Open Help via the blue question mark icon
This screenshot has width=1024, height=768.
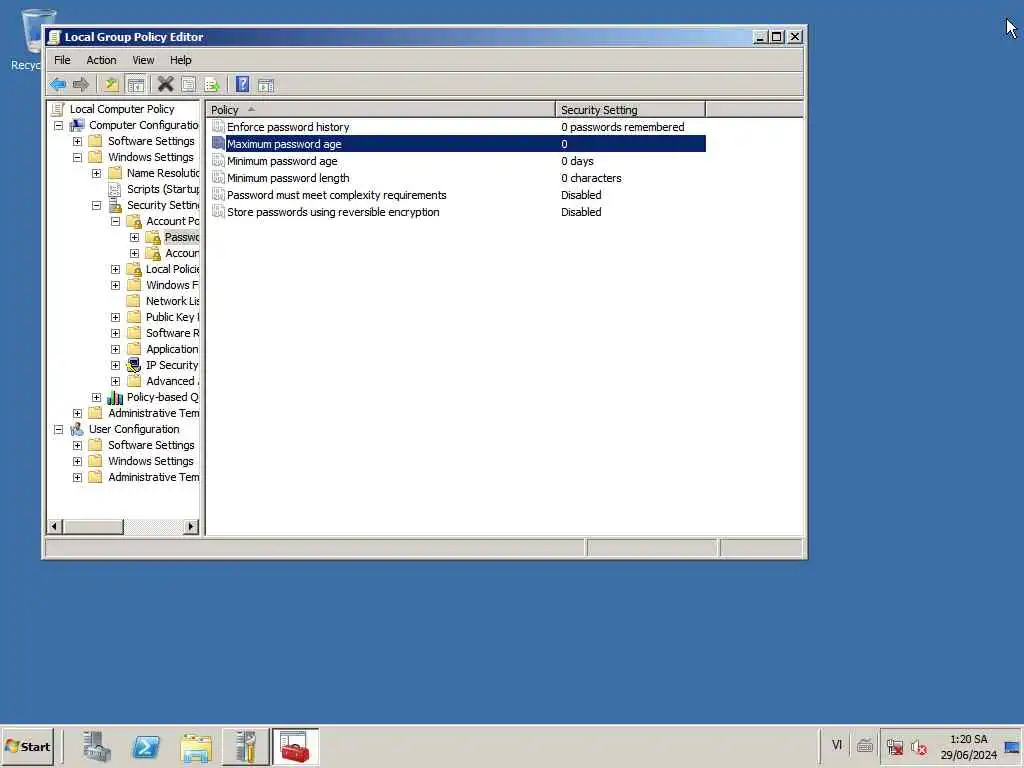tap(242, 84)
